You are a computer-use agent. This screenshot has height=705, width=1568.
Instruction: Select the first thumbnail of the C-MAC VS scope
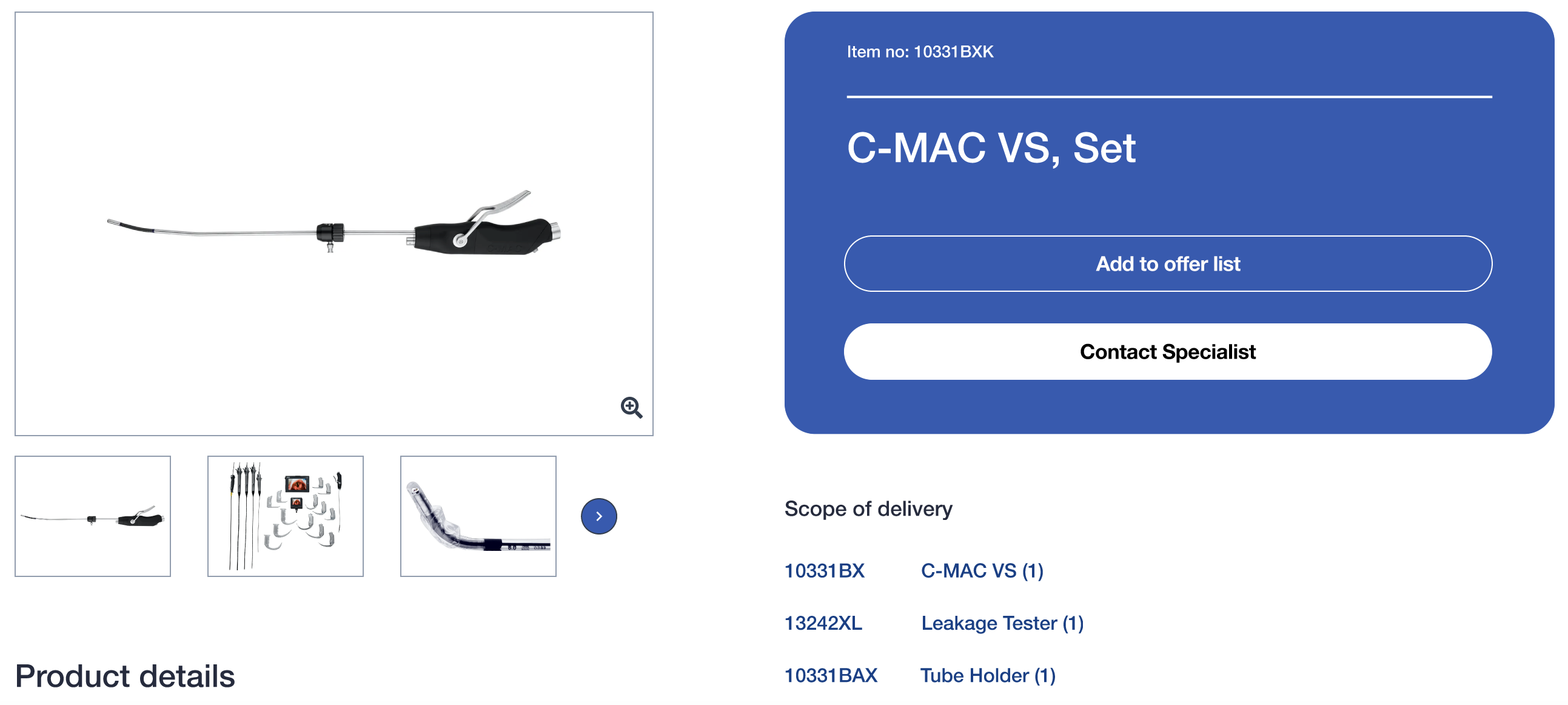[93, 516]
